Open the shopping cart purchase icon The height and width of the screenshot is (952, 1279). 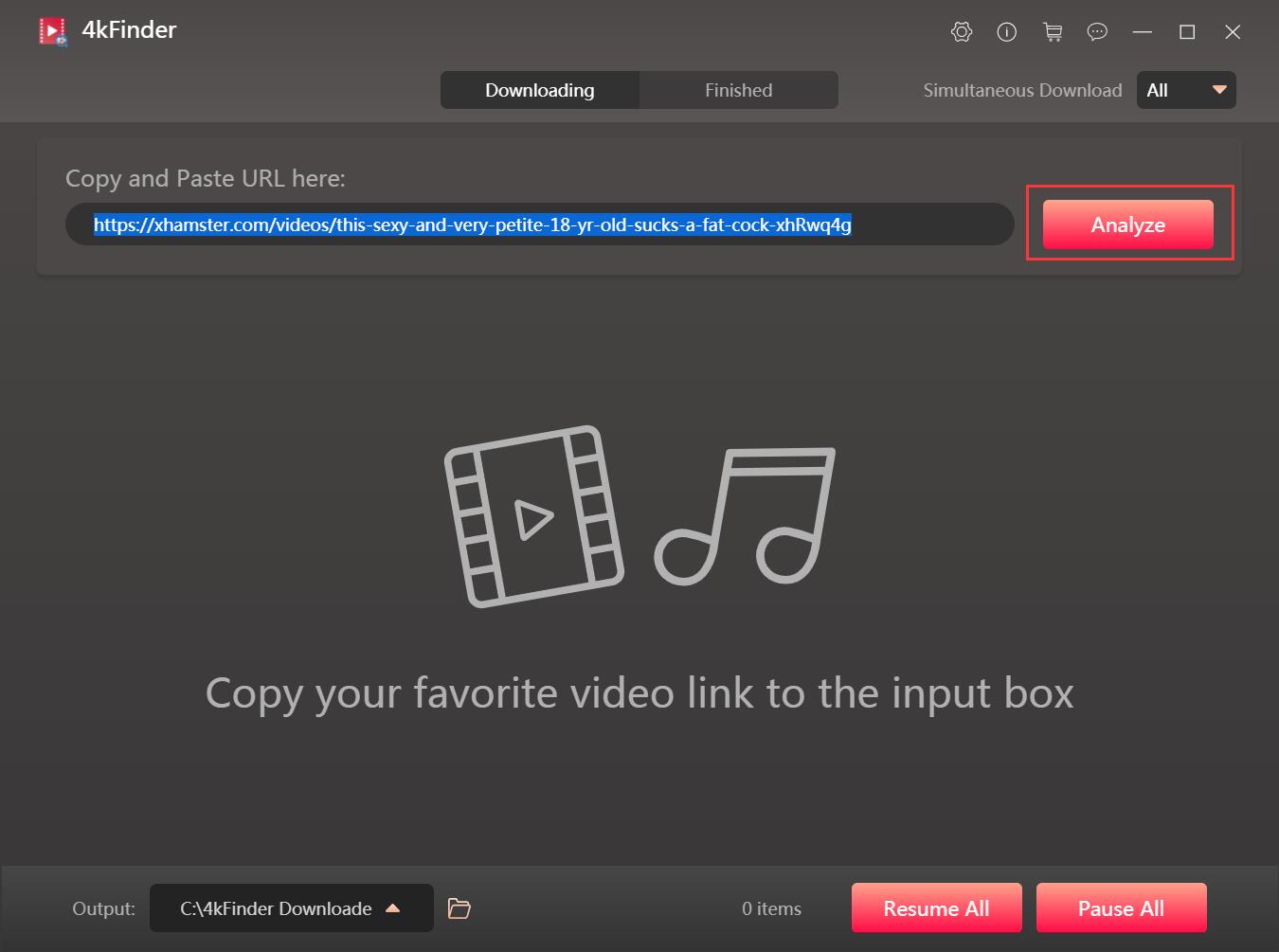click(x=1052, y=31)
